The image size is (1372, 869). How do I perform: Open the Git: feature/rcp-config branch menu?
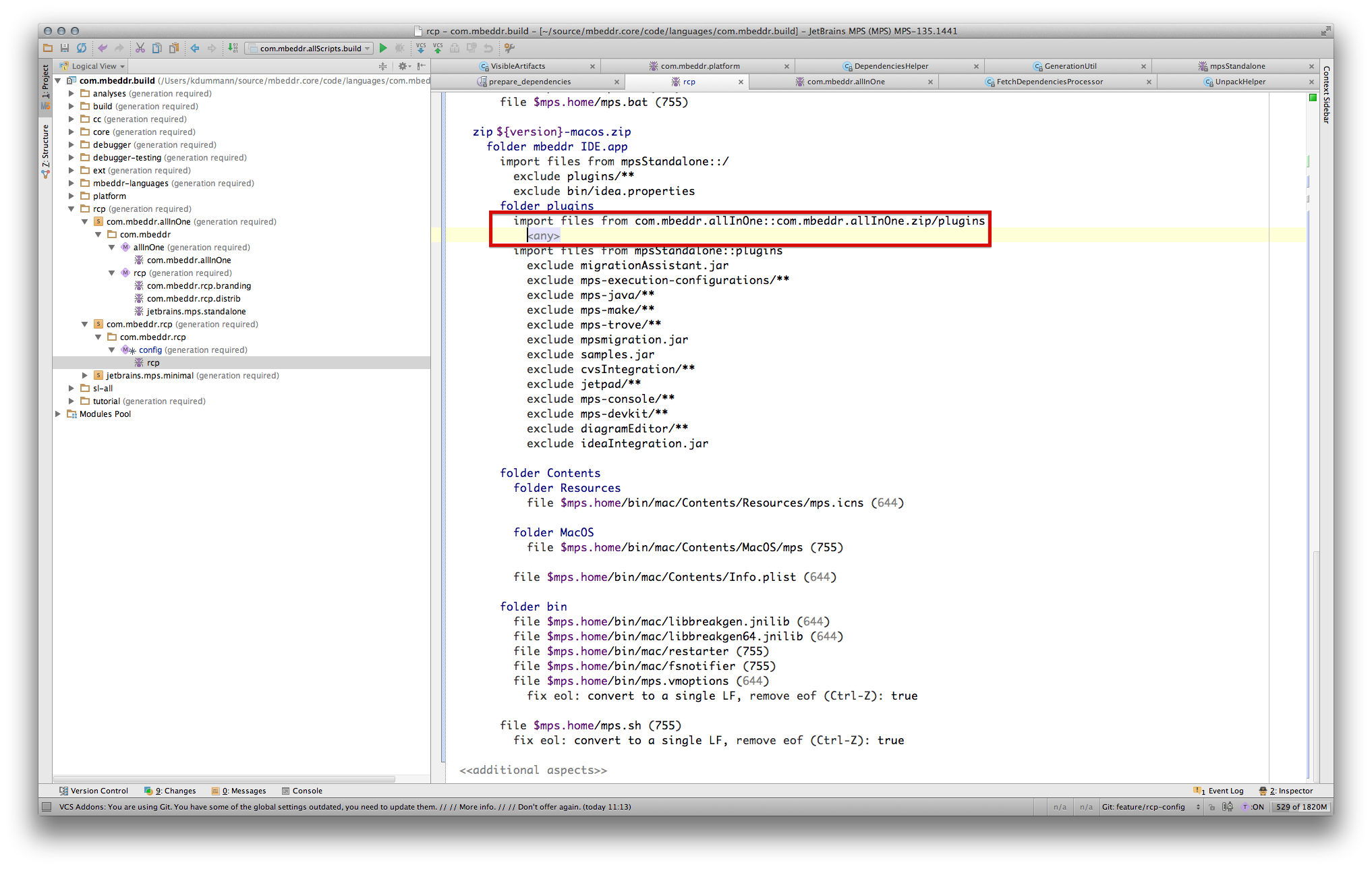pyautogui.click(x=1151, y=807)
